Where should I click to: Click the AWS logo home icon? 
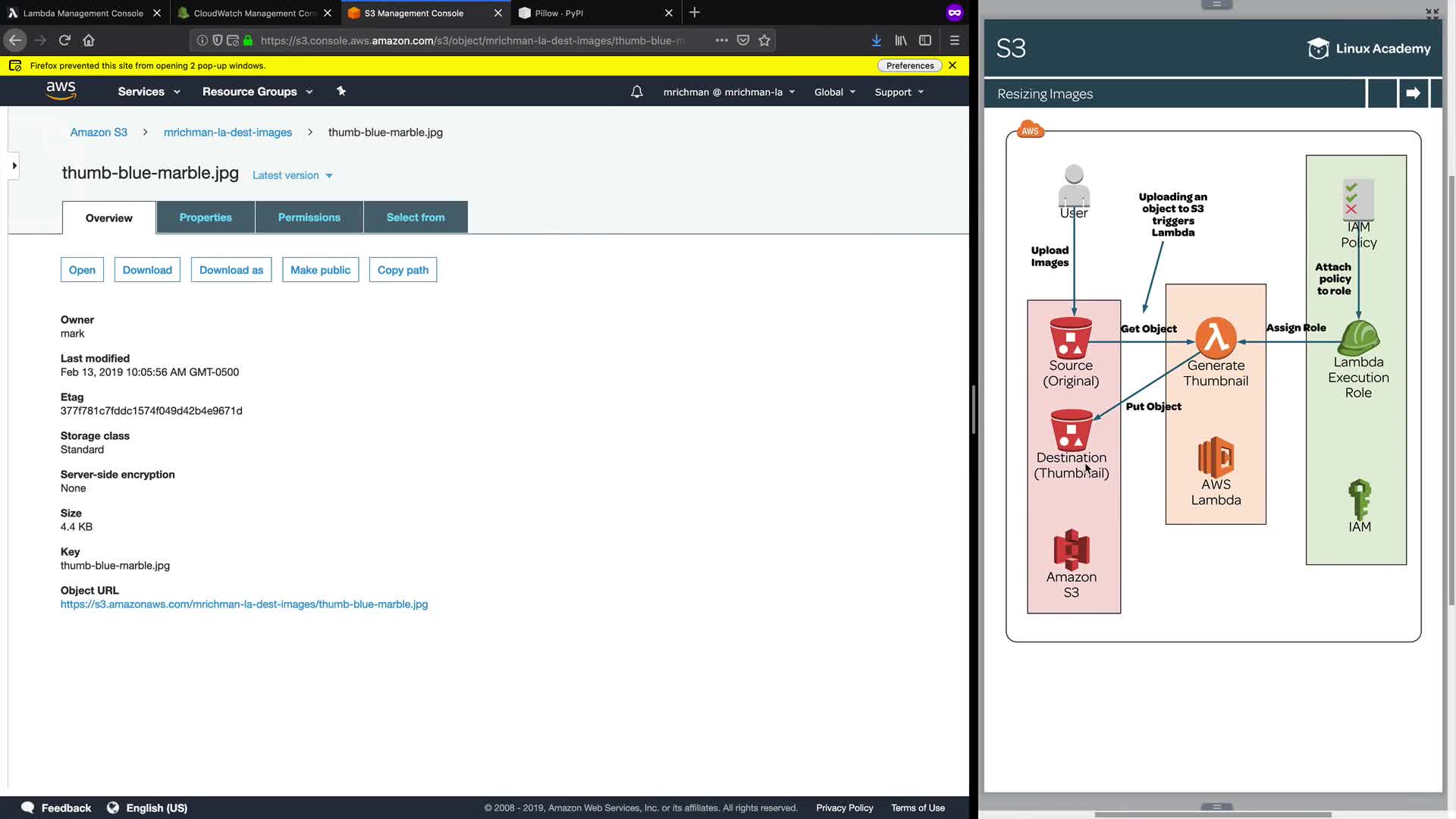click(x=61, y=91)
